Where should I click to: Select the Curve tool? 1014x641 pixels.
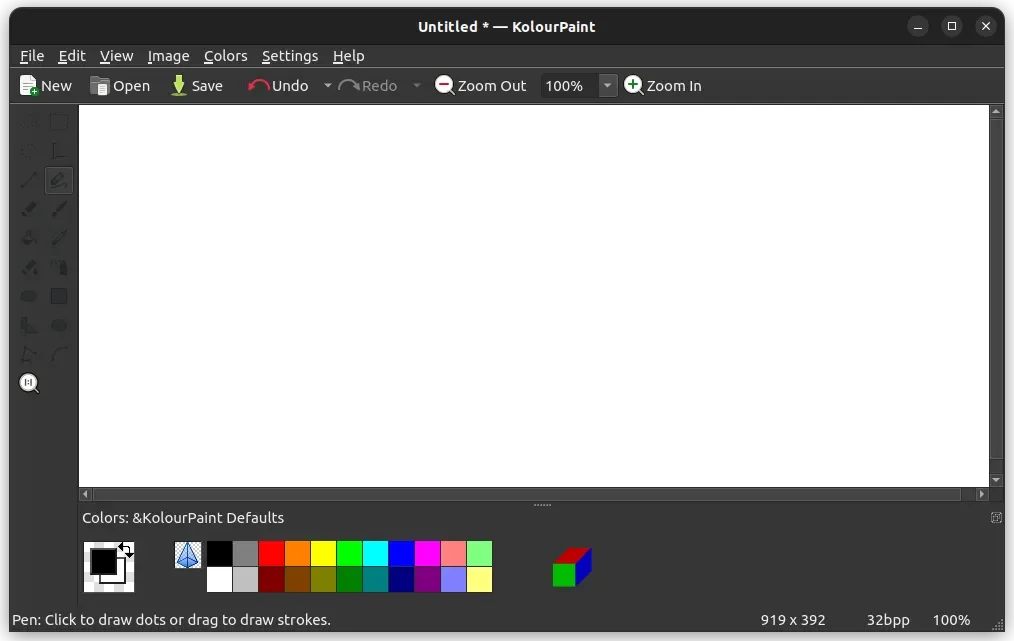[59, 354]
